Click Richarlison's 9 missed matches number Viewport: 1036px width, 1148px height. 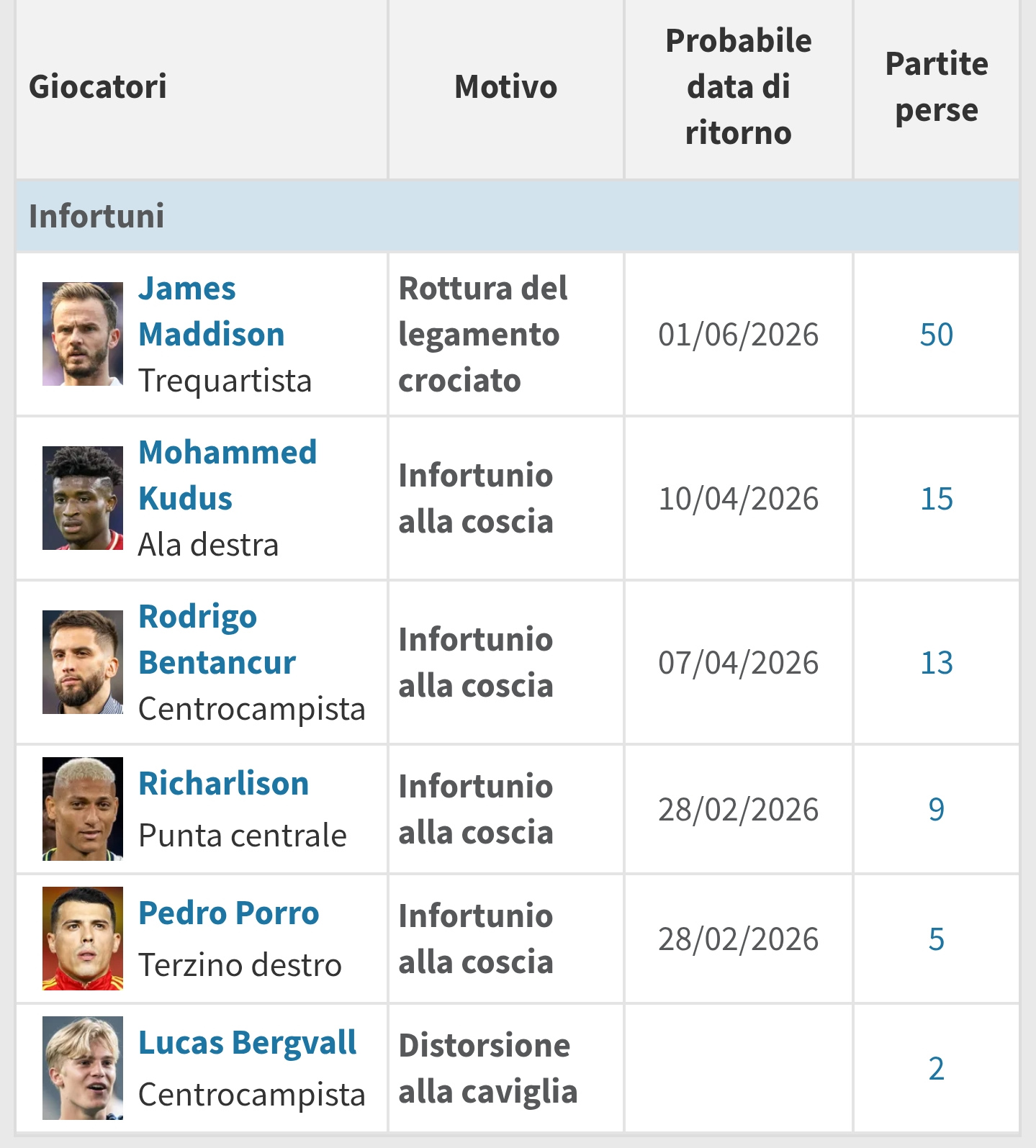936,810
